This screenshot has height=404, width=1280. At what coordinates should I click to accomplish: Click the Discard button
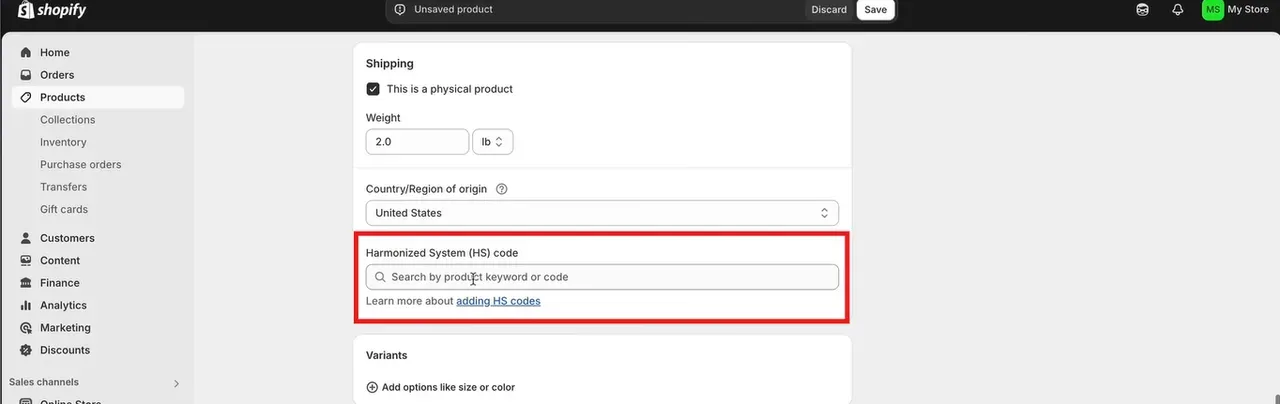point(829,10)
